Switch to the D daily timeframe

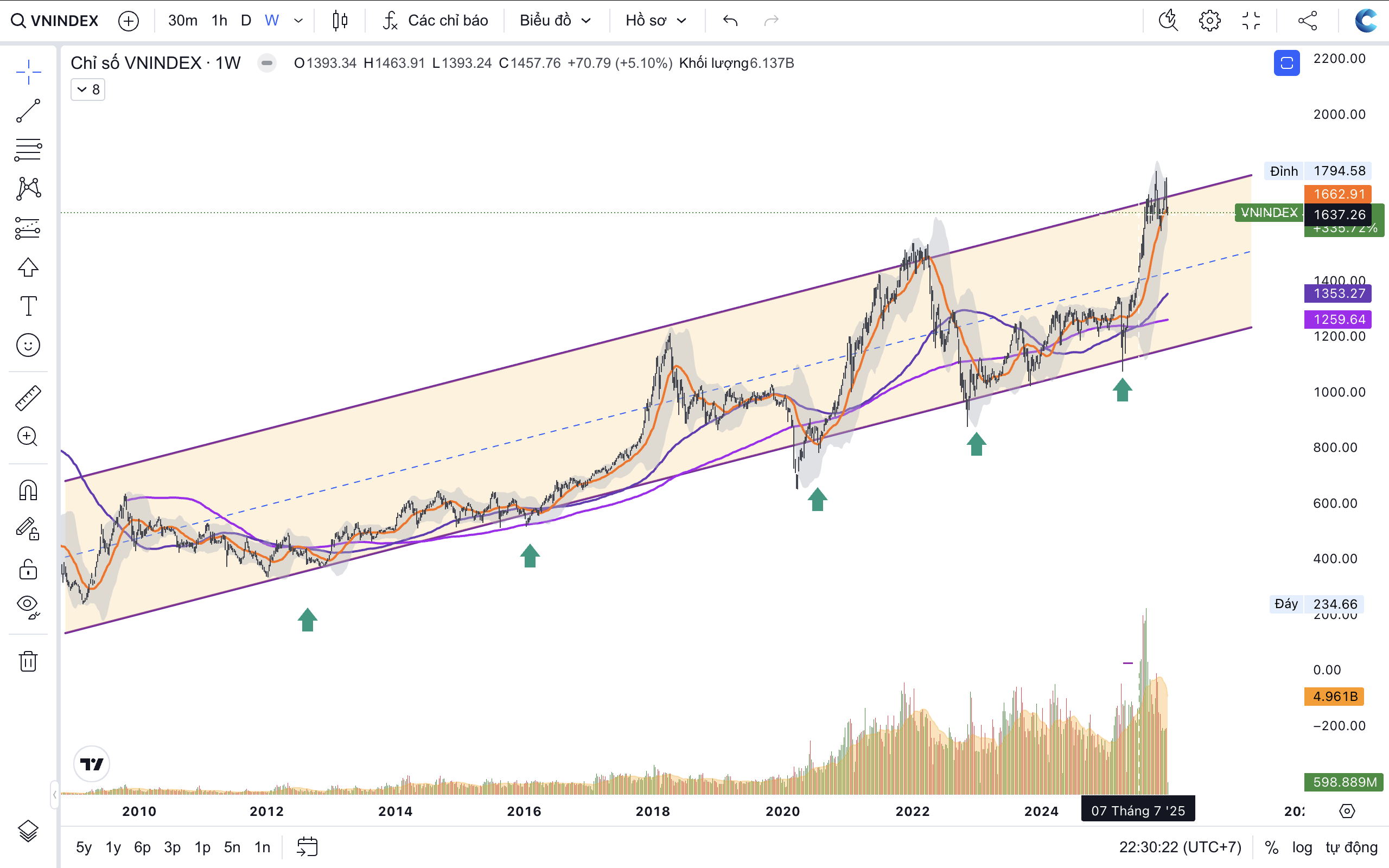[x=246, y=21]
